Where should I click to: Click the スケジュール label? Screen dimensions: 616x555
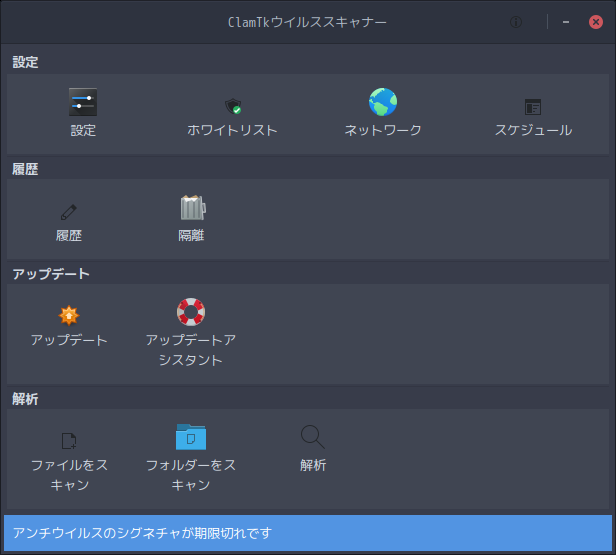[533, 130]
